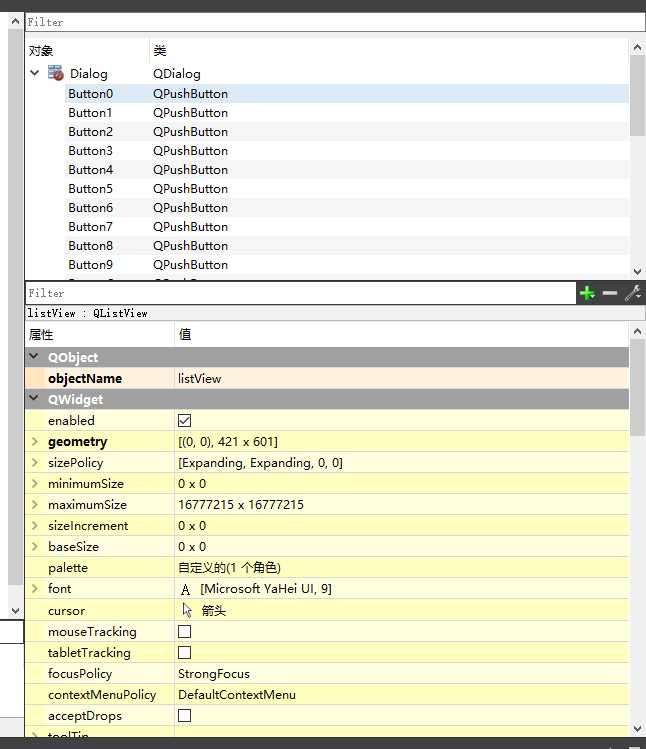Click the focusPolicy value StrongFocus
The height and width of the screenshot is (749, 646).
[214, 674]
